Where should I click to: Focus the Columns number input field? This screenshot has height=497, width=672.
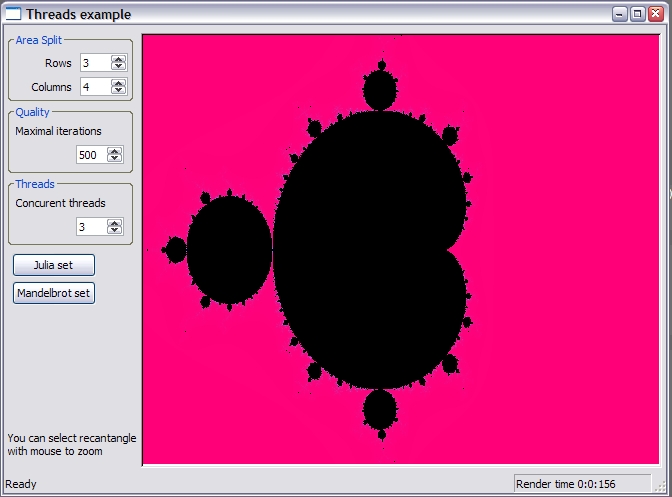tap(95, 87)
